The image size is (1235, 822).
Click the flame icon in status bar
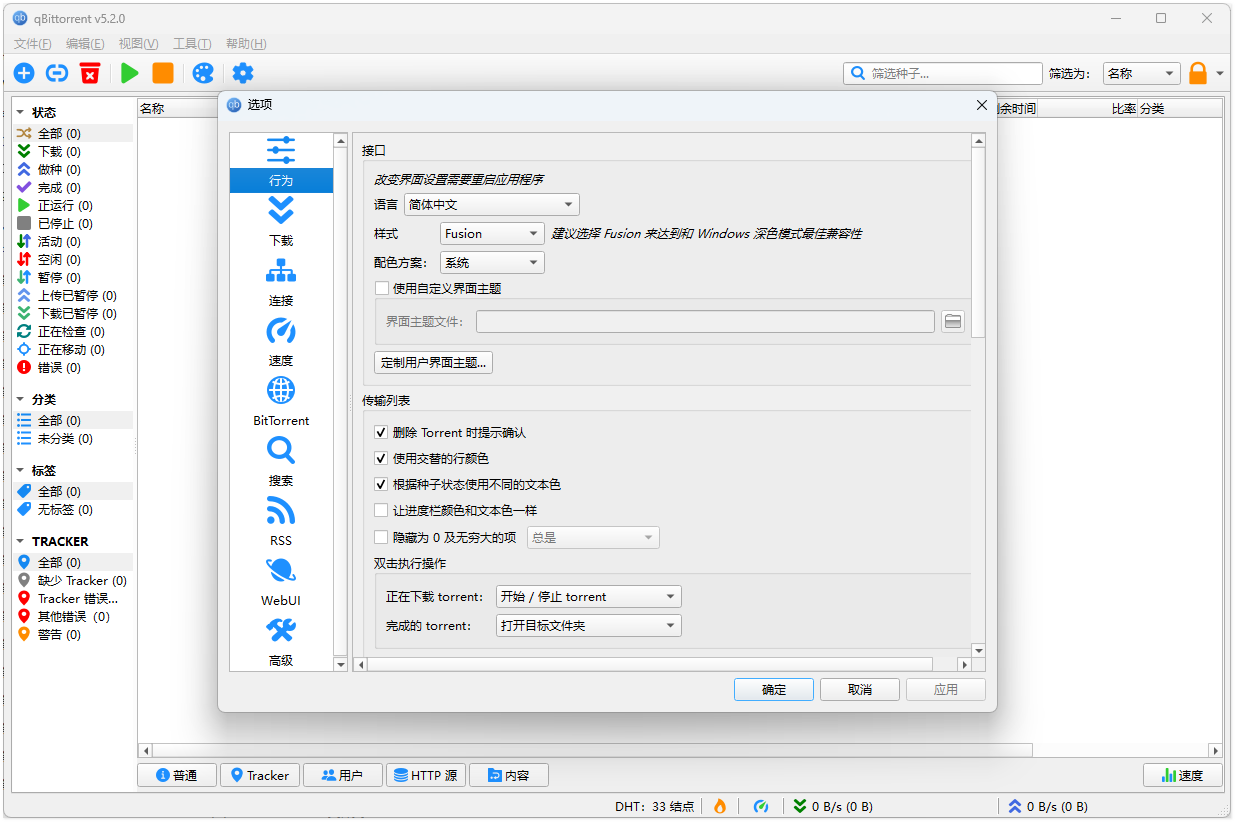[x=719, y=806]
